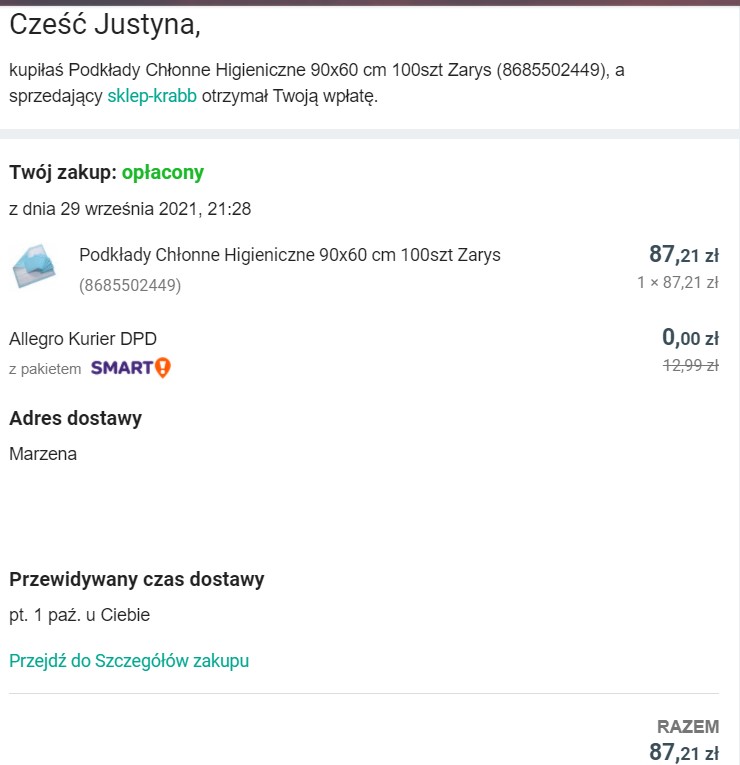Click the green opłacony payment status
This screenshot has height=765, width=740.
(163, 172)
